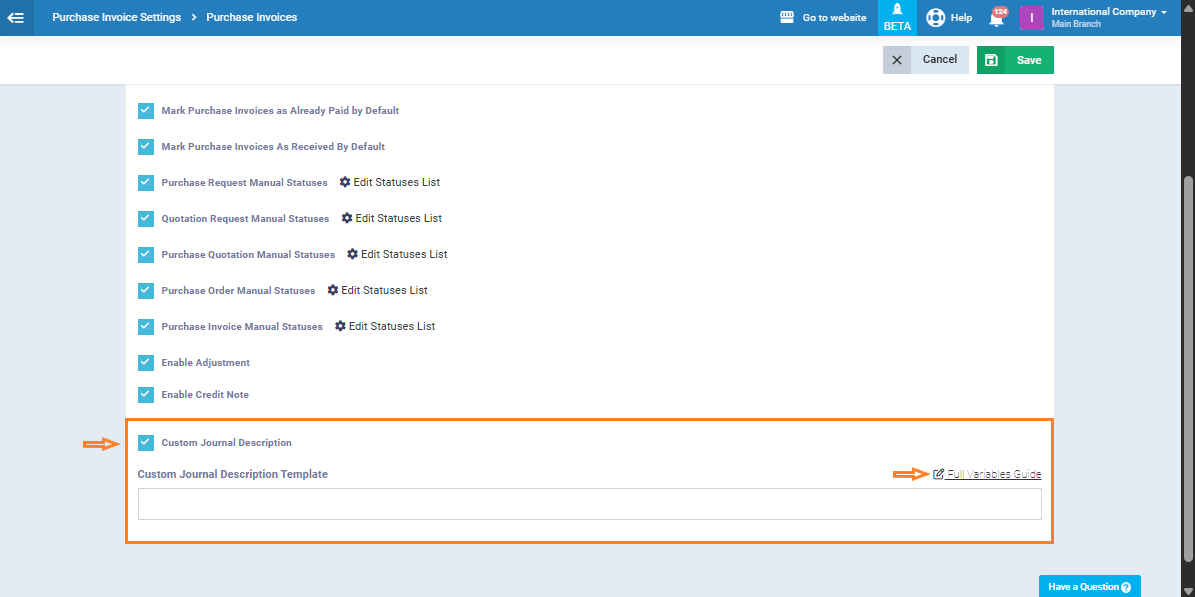
Task: Click the back arrow menu icon
Action: (x=16, y=17)
